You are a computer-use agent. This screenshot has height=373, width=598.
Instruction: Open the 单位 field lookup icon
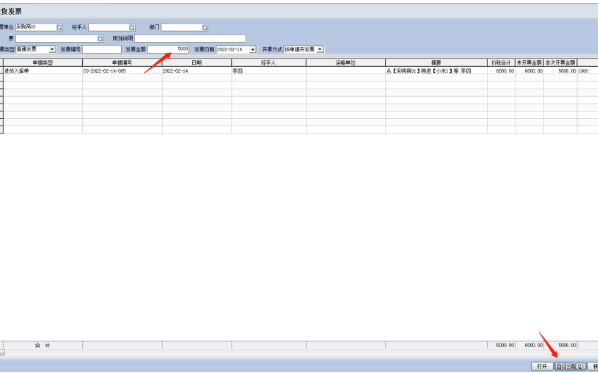pyautogui.click(x=59, y=27)
